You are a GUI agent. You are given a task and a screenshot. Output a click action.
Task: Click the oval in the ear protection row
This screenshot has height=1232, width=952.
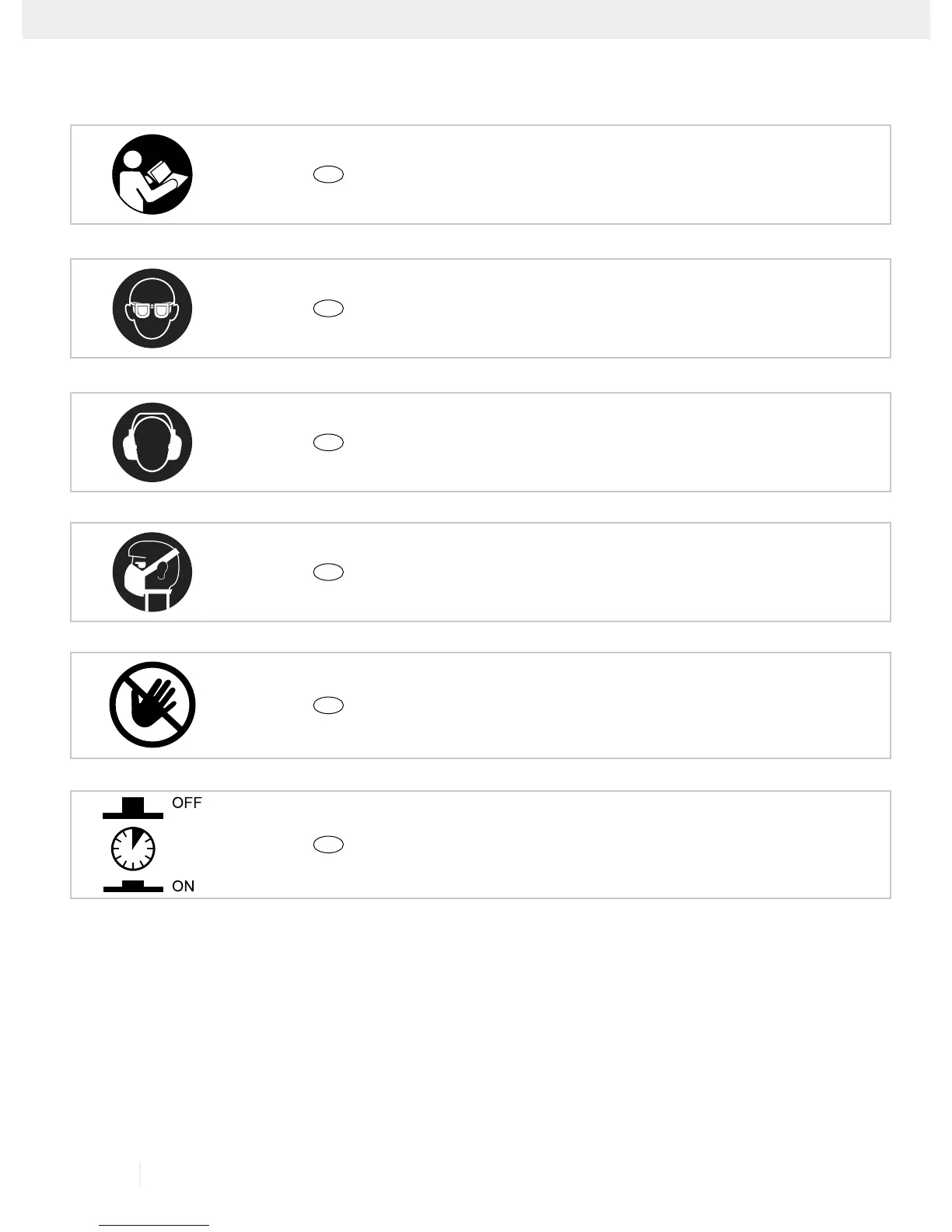(x=328, y=442)
